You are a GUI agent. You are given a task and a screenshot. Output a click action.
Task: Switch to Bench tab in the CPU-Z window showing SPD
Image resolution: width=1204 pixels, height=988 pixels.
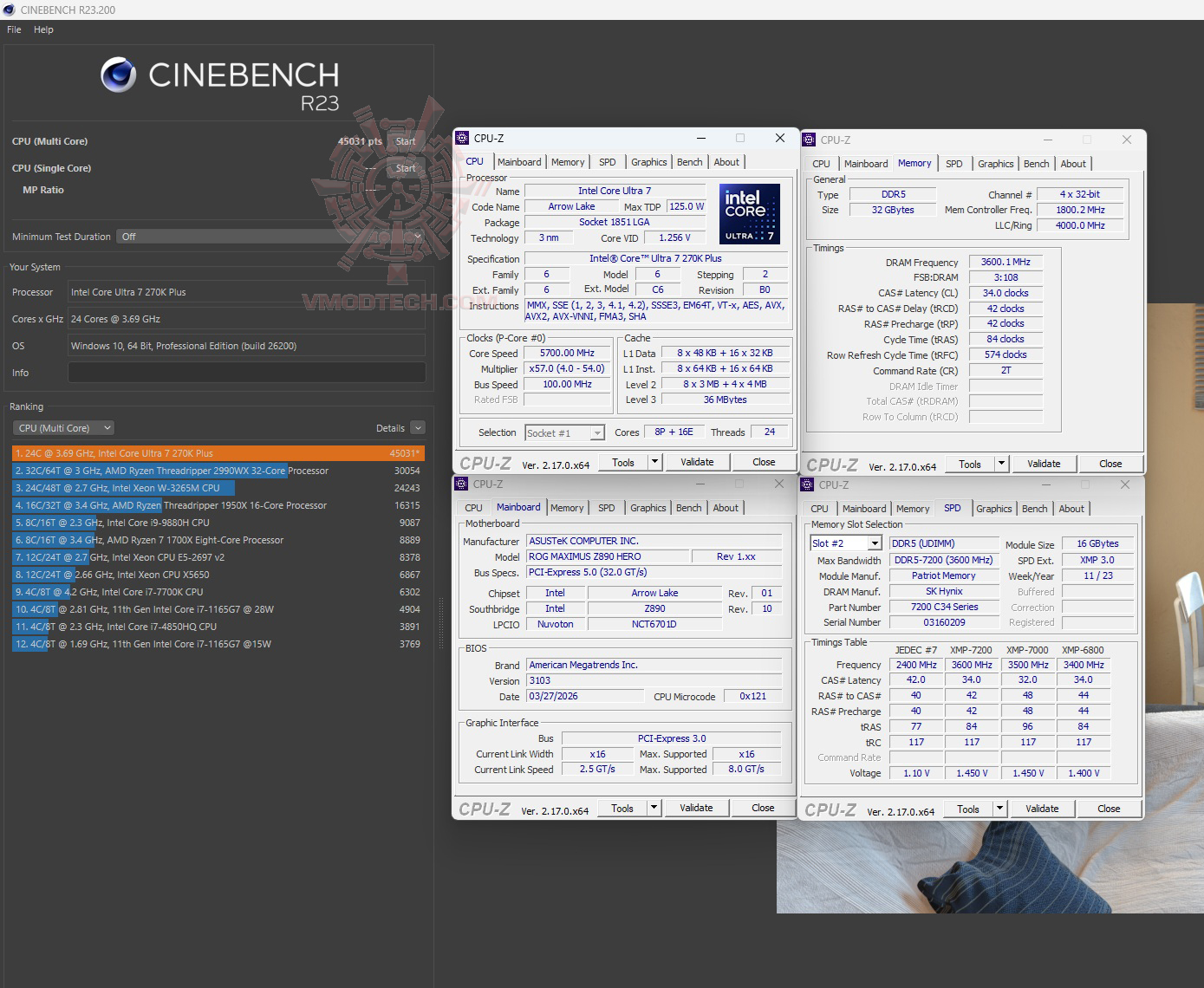(x=1035, y=509)
